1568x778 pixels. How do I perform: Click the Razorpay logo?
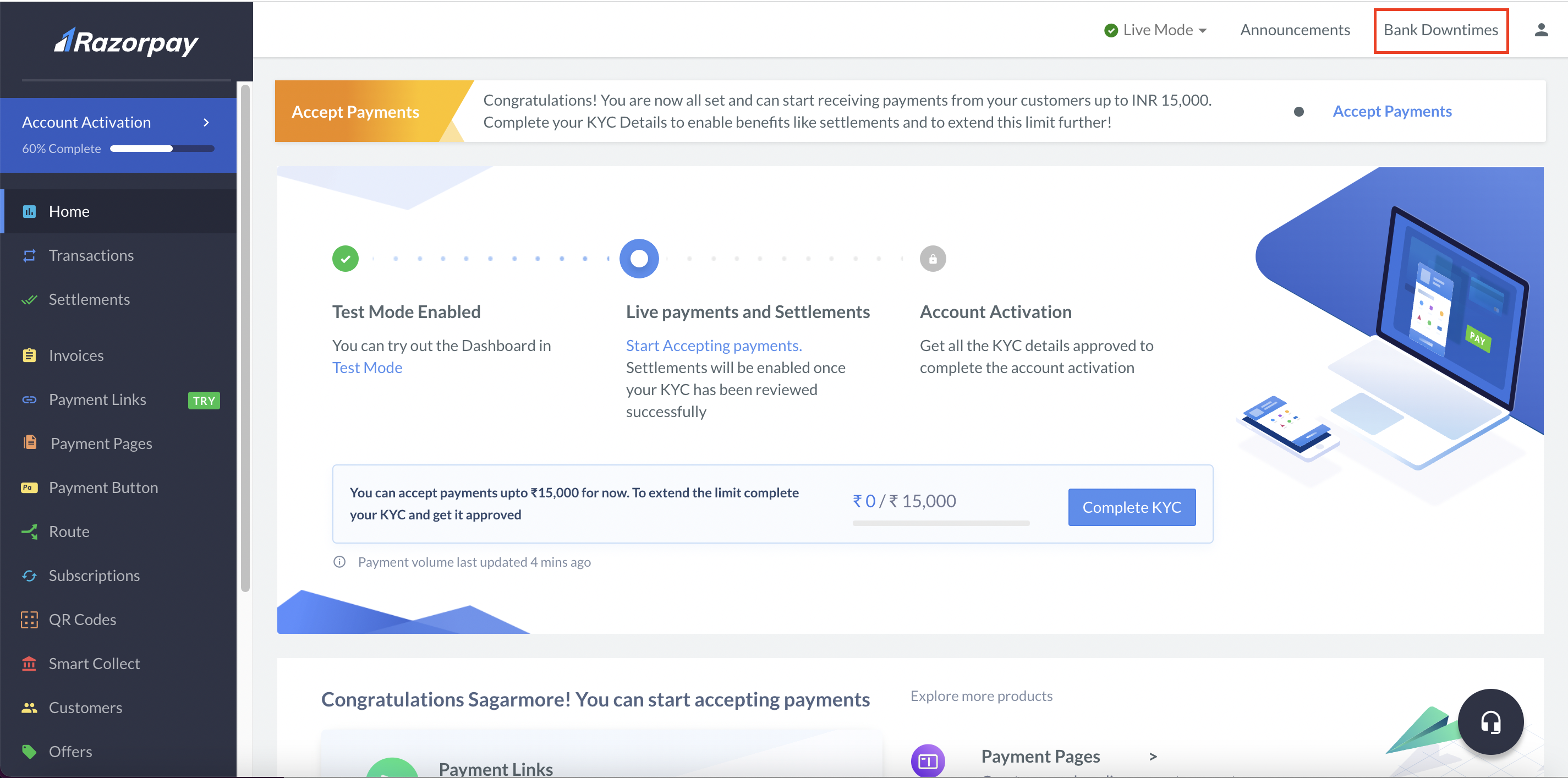tap(127, 41)
